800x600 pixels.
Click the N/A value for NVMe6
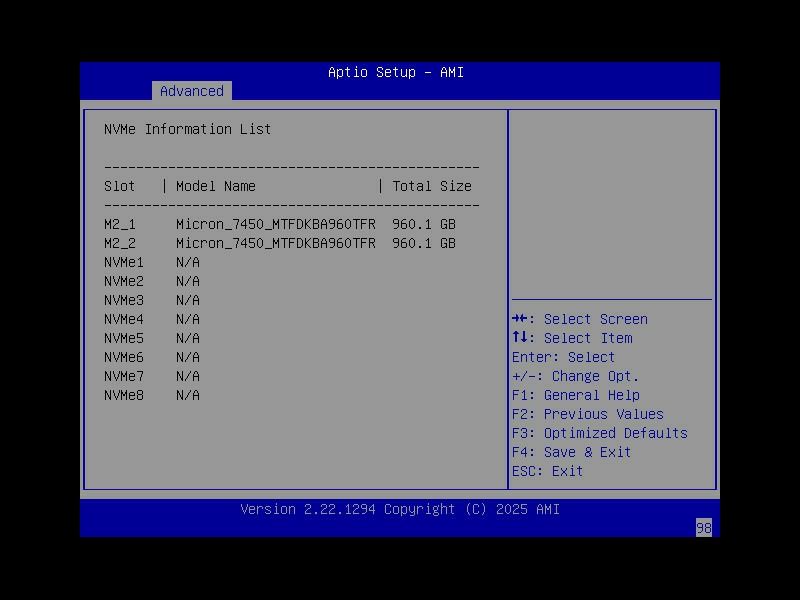point(188,357)
